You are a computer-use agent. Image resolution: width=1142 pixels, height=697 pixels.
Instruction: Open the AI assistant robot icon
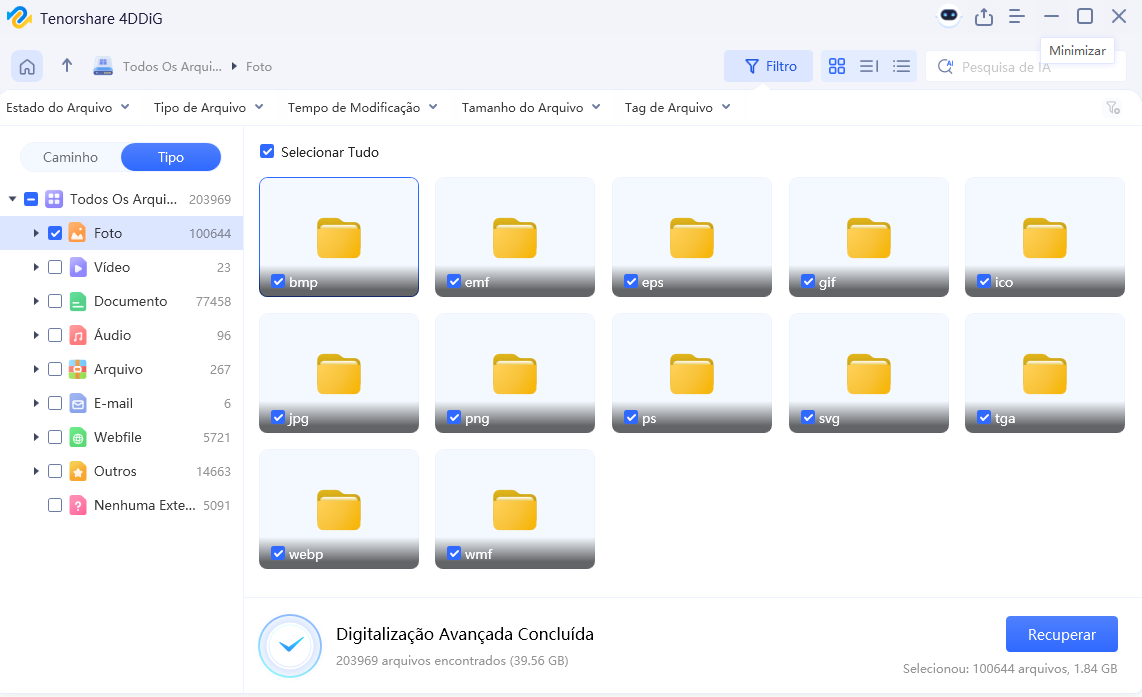pyautogui.click(x=946, y=16)
